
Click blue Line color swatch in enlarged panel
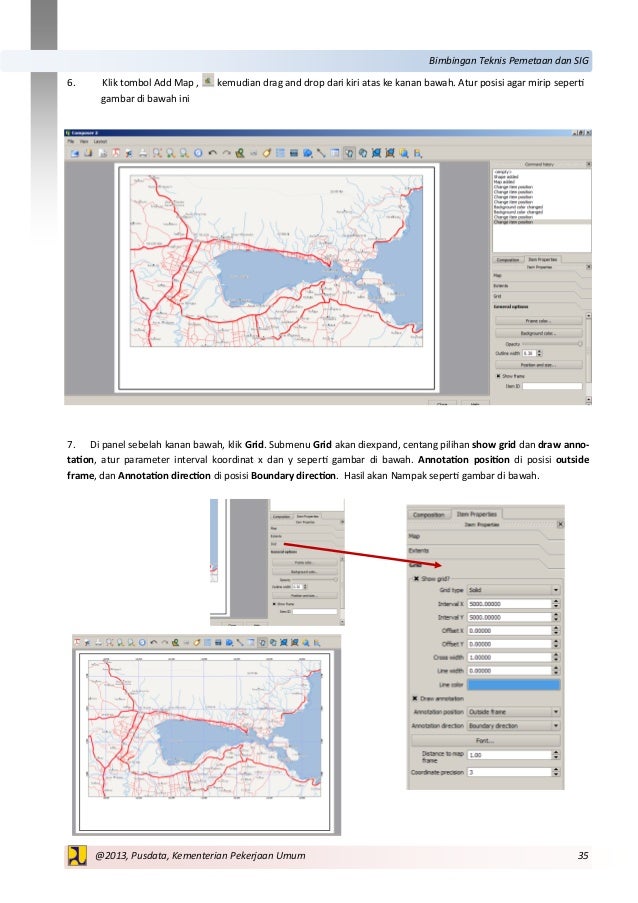click(513, 685)
